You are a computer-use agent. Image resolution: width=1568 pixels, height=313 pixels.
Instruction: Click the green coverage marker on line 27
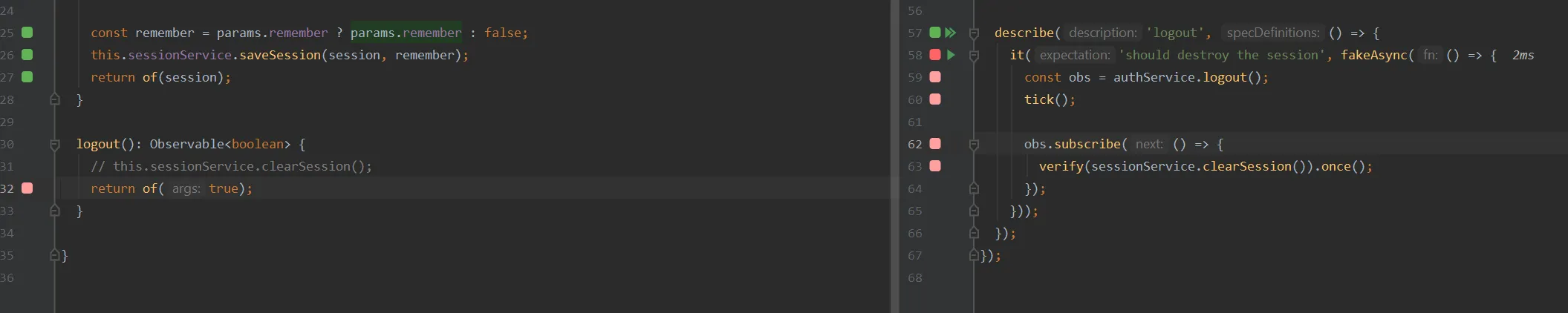27,77
